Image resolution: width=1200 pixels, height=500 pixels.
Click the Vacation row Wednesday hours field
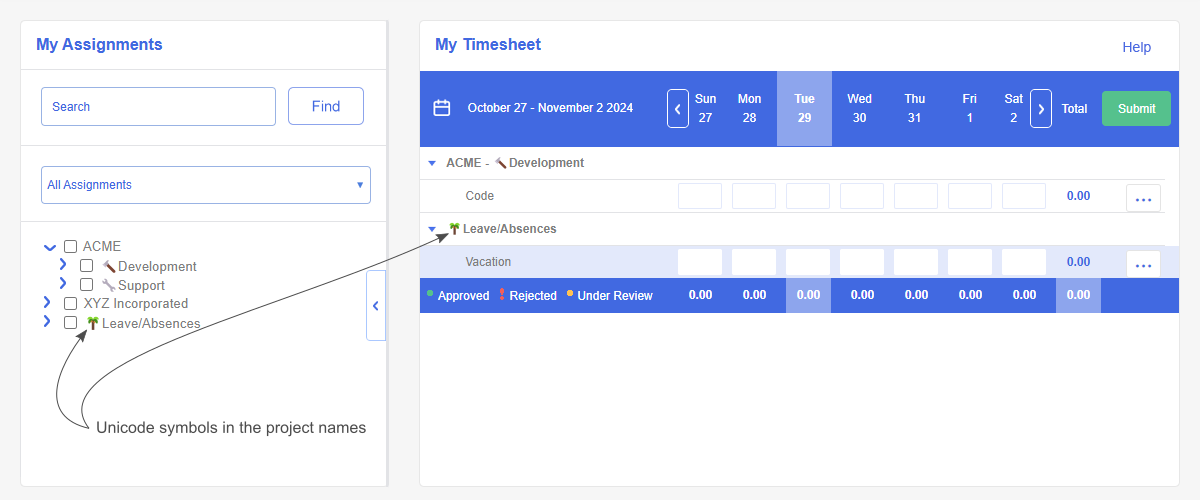[x=862, y=262]
